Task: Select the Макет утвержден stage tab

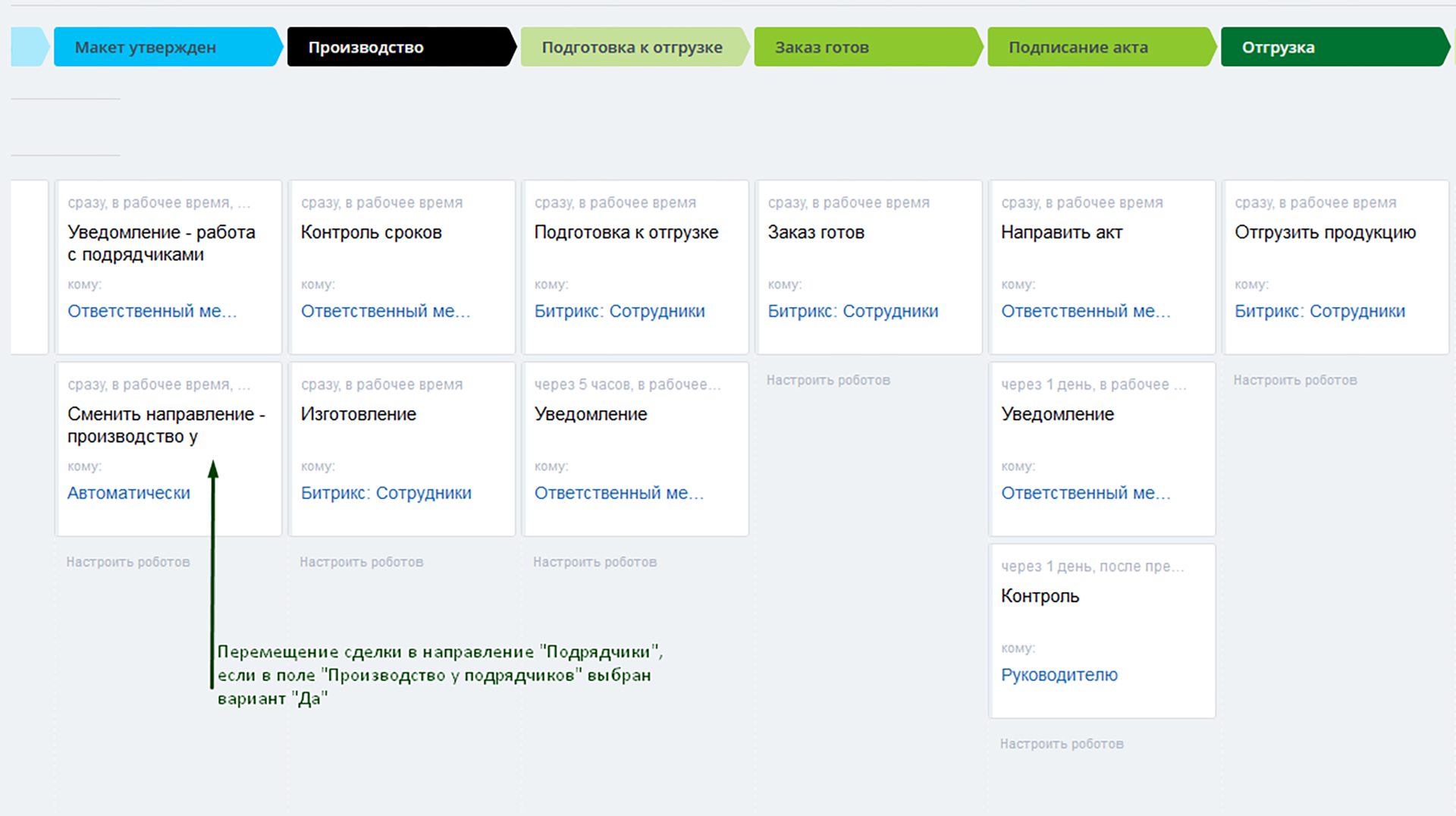Action: click(165, 47)
